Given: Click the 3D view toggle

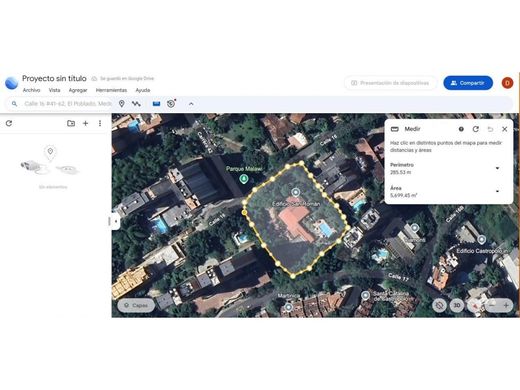Looking at the screenshot, I should 457,305.
